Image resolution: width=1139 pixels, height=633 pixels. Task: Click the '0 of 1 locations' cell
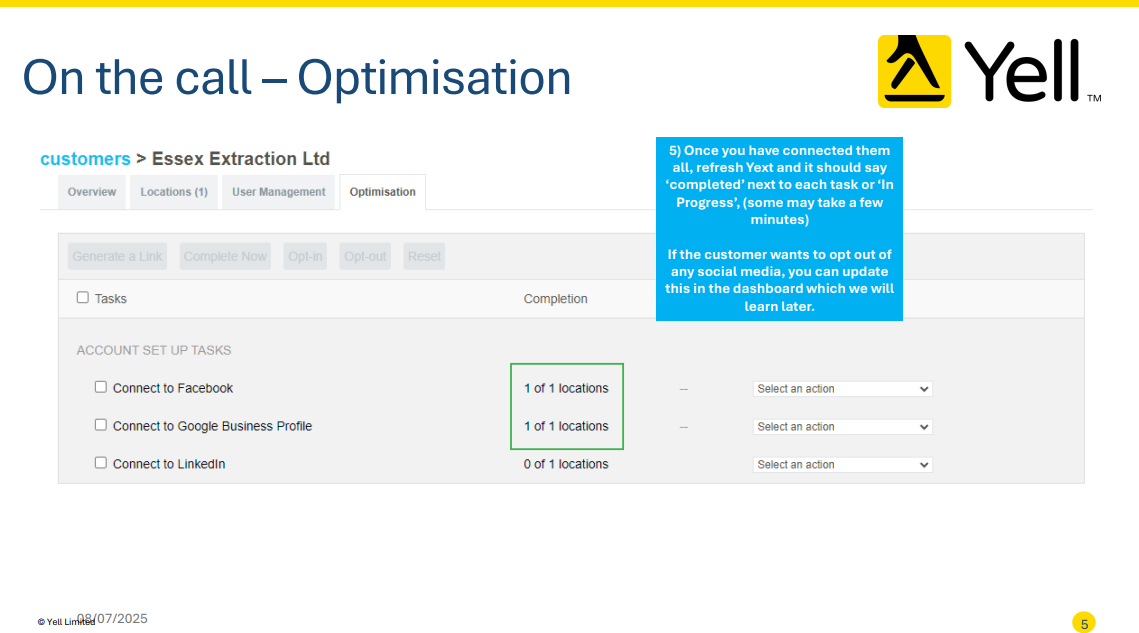coord(566,464)
